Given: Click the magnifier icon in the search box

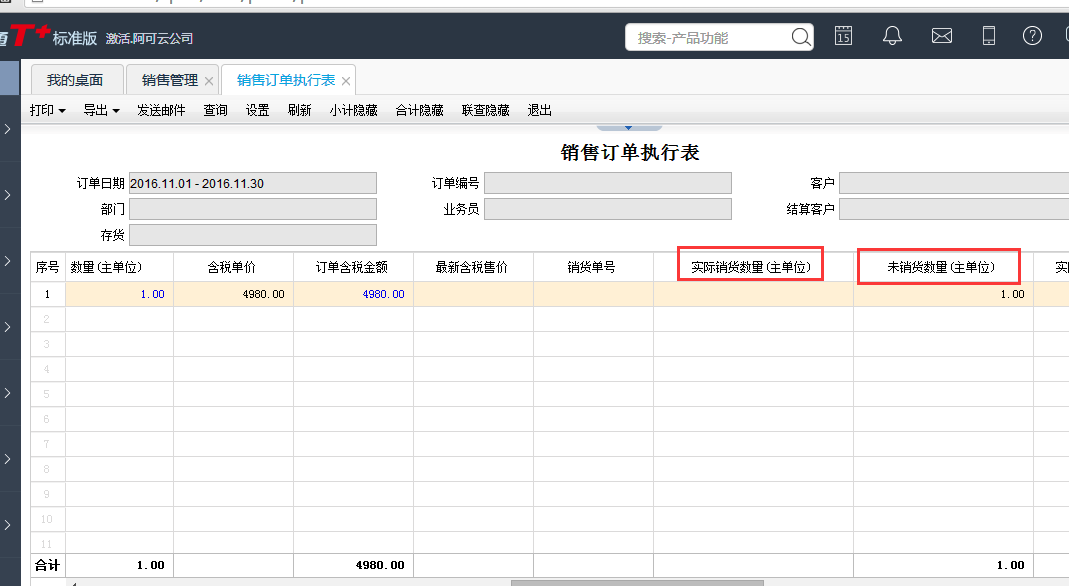Looking at the screenshot, I should (x=801, y=37).
